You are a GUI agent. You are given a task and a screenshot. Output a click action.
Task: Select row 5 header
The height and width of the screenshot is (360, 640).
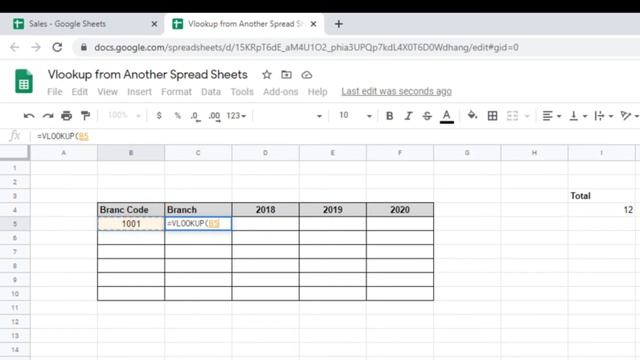coord(15,224)
